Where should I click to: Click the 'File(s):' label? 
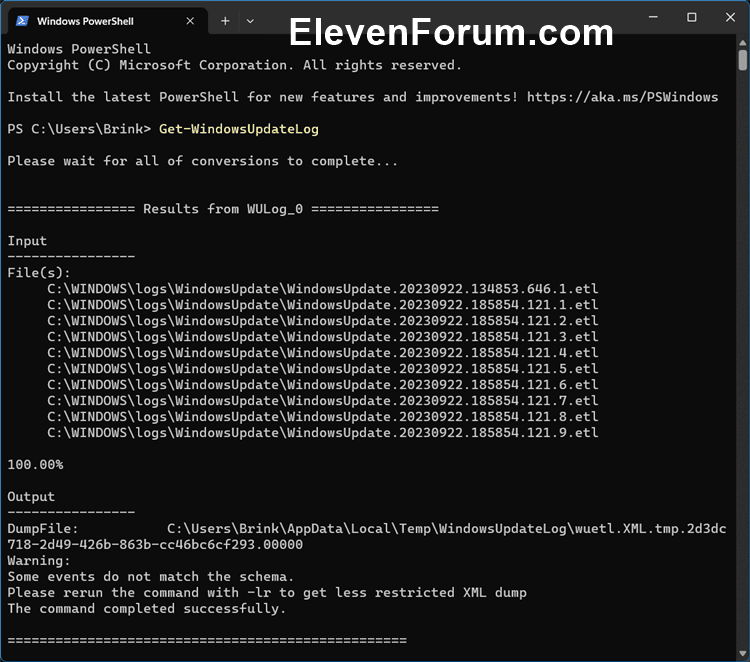(39, 273)
